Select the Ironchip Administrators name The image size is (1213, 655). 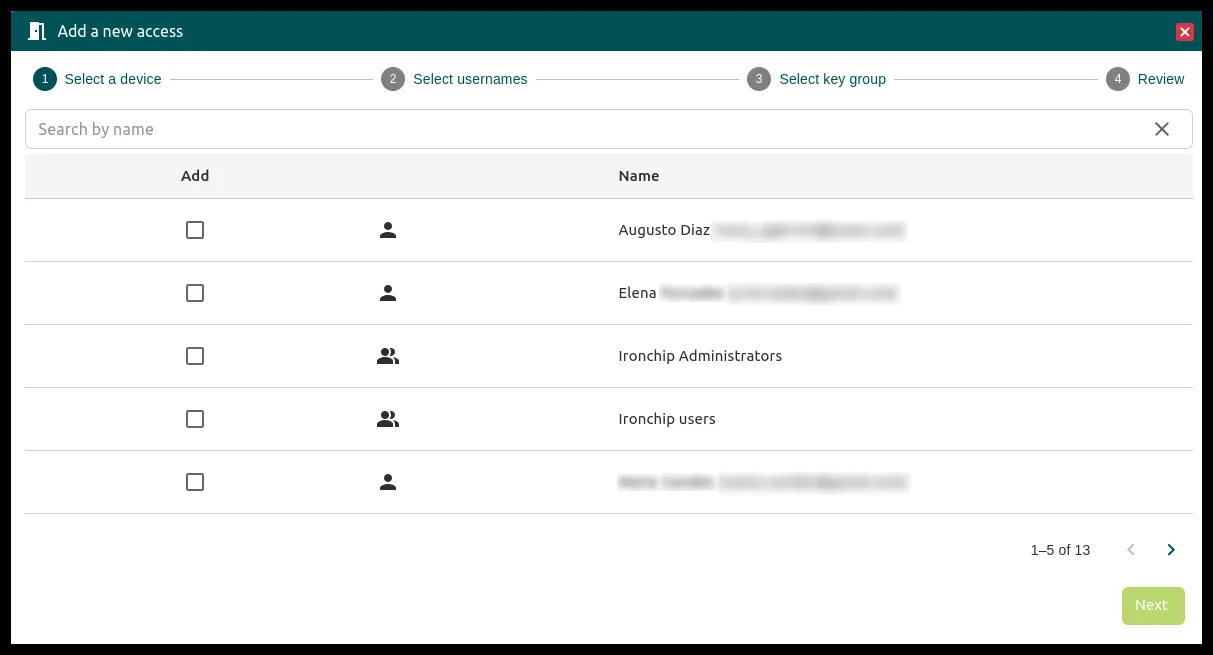(x=700, y=356)
